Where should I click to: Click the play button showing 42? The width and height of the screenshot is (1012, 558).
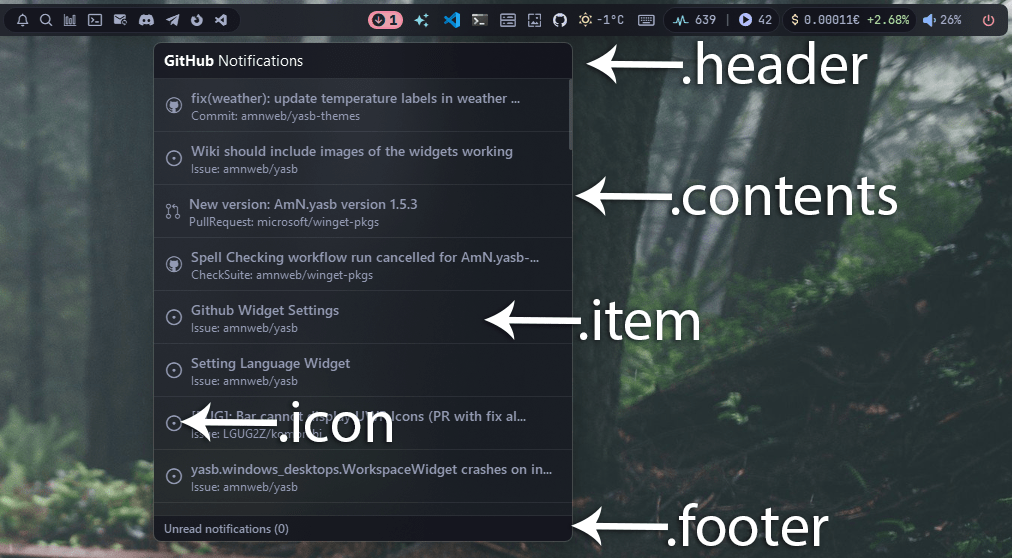point(755,20)
